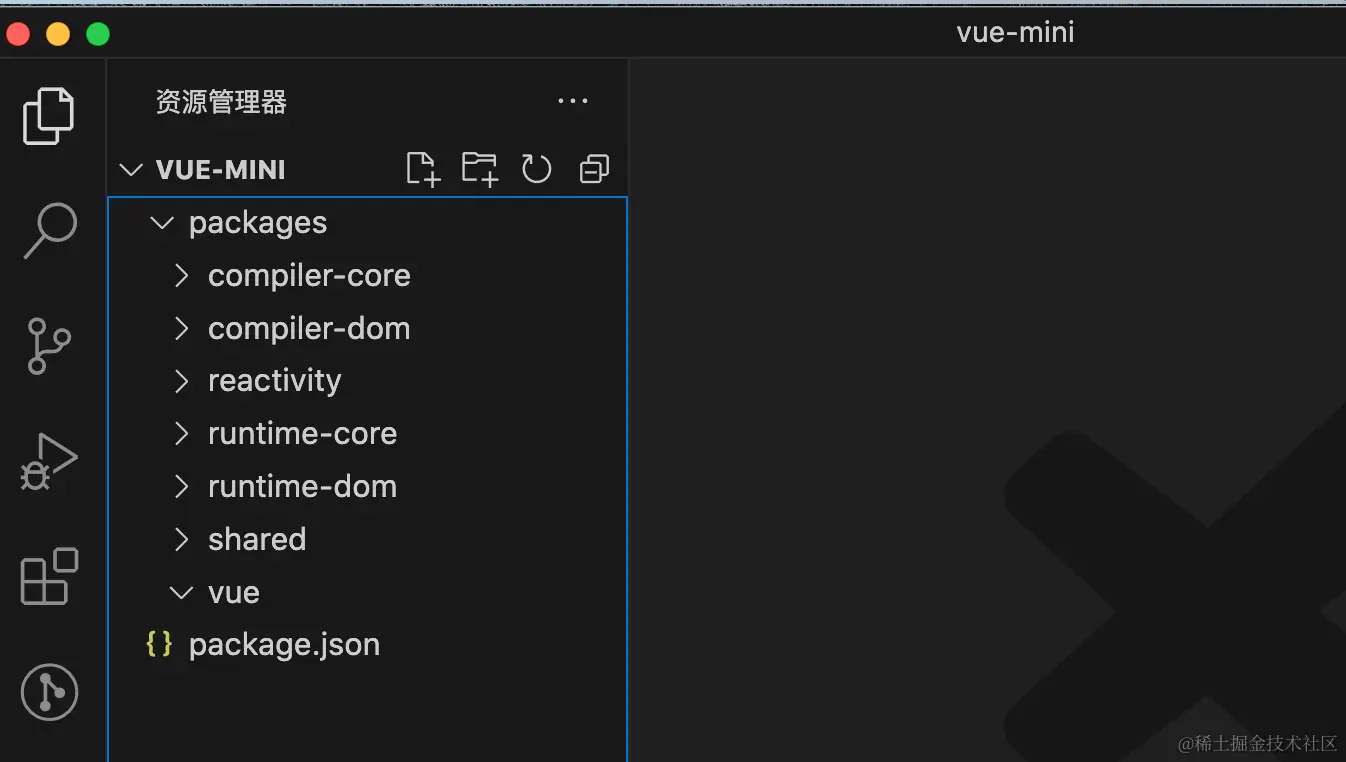The width and height of the screenshot is (1346, 762).
Task: Expand the shared folder chevron
Action: [181, 540]
